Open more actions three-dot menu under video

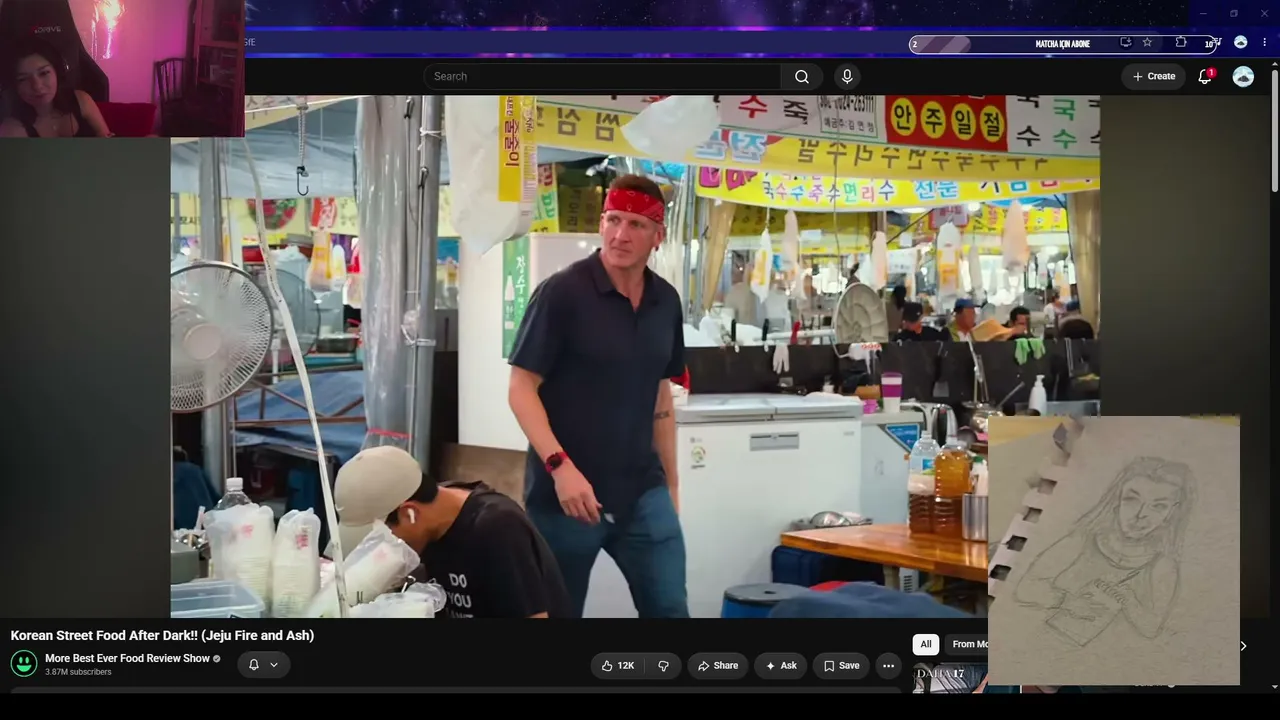coord(888,665)
